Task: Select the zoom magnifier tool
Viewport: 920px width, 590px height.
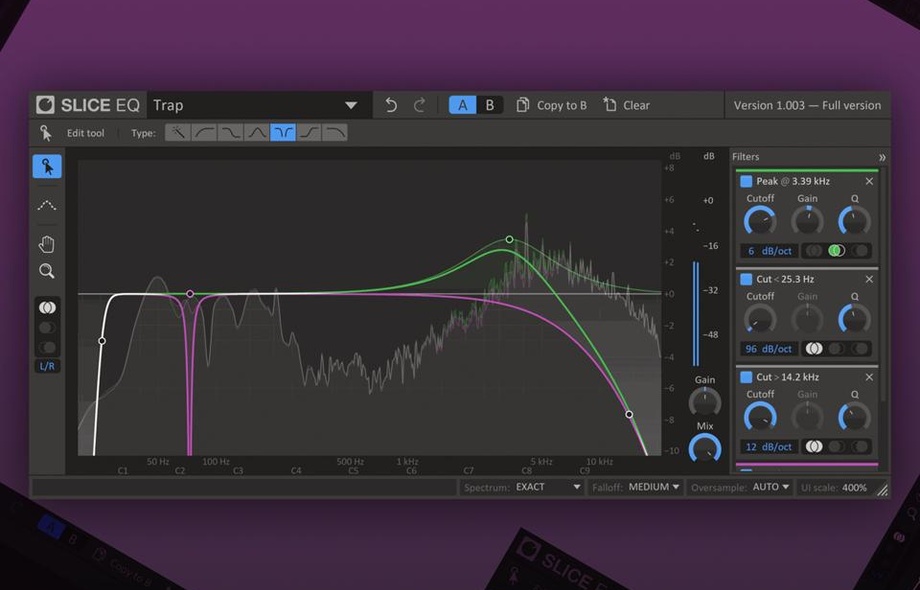Action: click(x=47, y=270)
